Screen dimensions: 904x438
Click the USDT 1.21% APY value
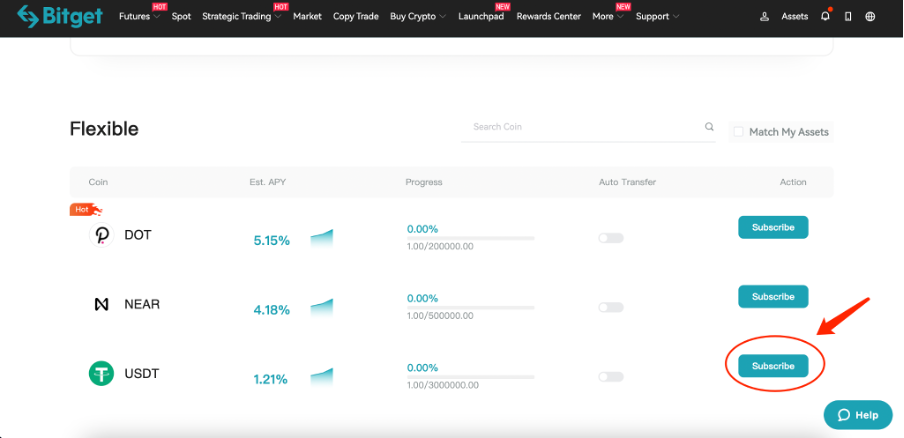[272, 379]
